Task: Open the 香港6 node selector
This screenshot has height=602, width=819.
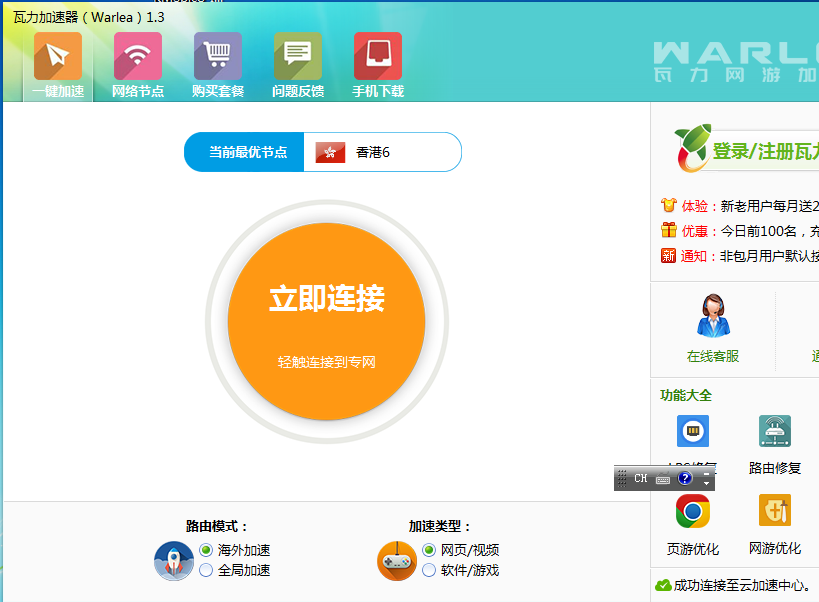Action: coord(382,152)
